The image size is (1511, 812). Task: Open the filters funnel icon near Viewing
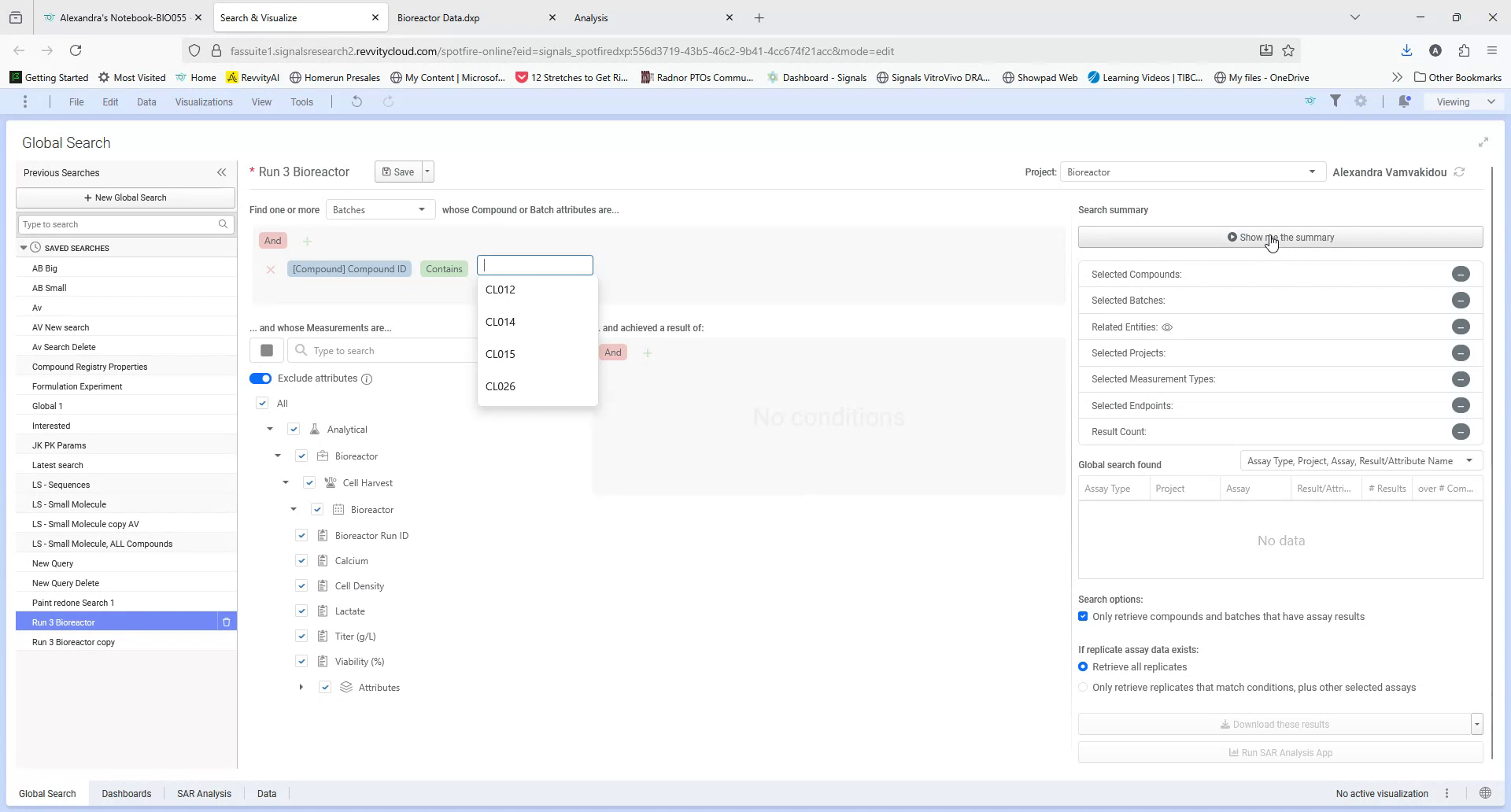pyautogui.click(x=1336, y=101)
